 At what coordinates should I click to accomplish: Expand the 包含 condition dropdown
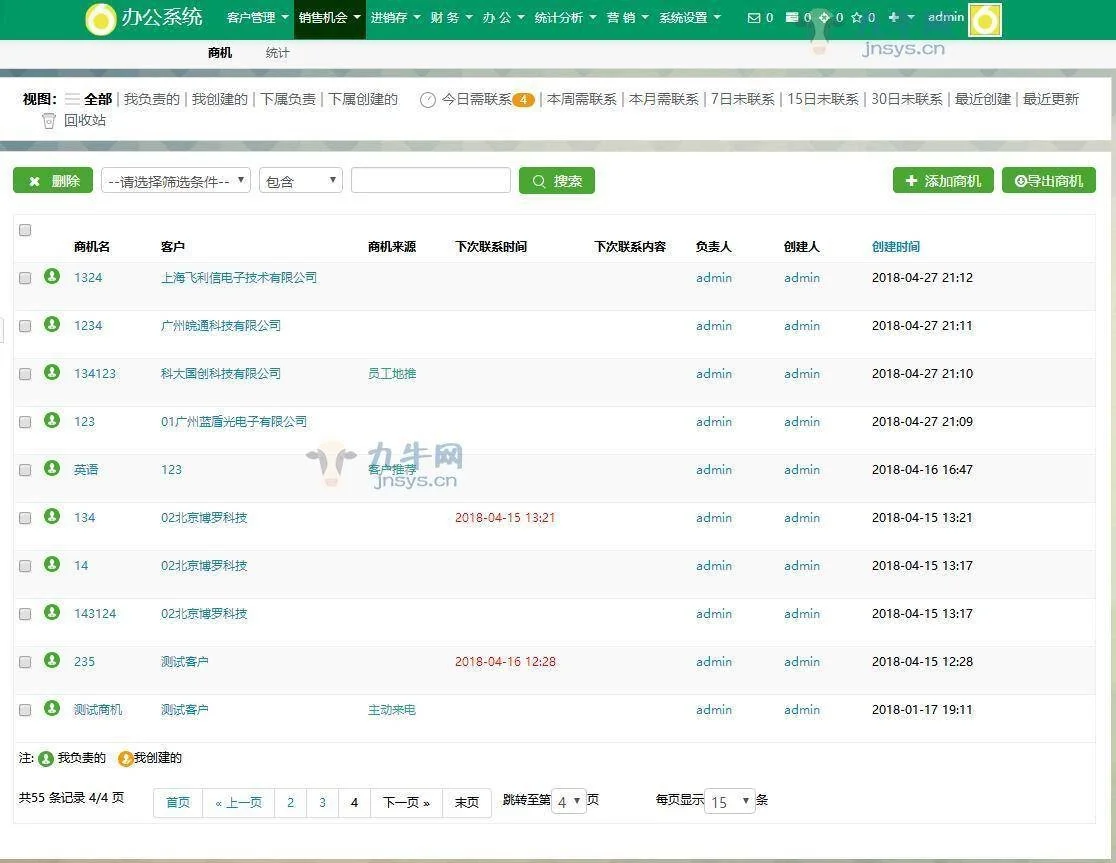301,181
